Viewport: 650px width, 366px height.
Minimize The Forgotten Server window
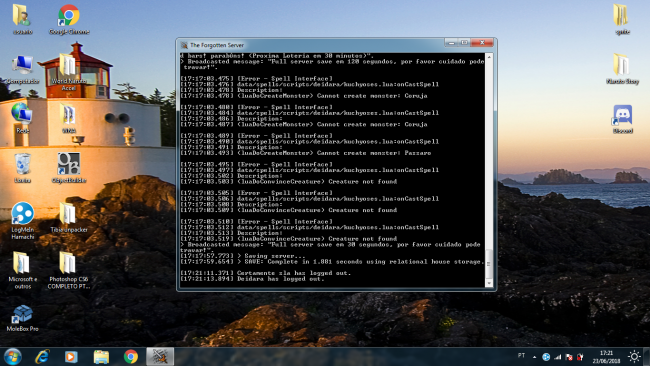[451, 42]
